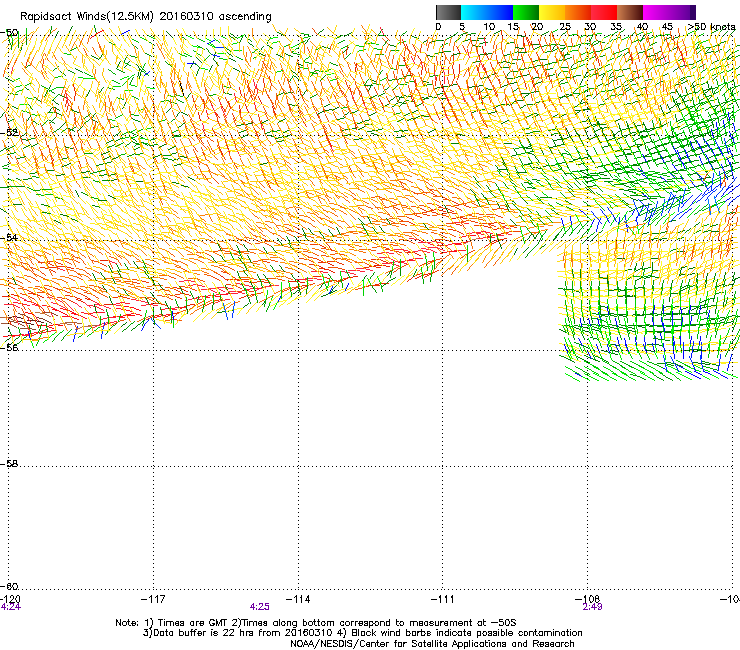Click the -52 latitude axis label
The width and height of the screenshot is (740, 650).
[x=9, y=133]
